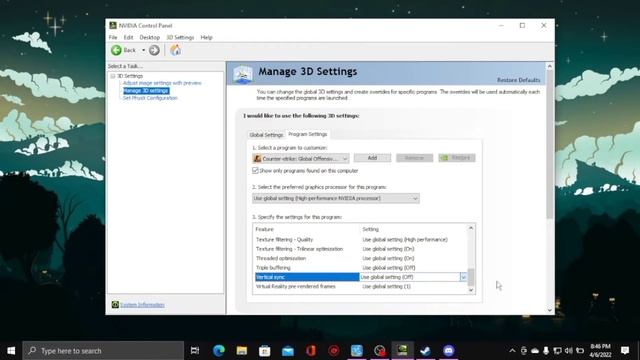Open the Counter-strike program dropdown
The image size is (640, 360).
[301, 158]
